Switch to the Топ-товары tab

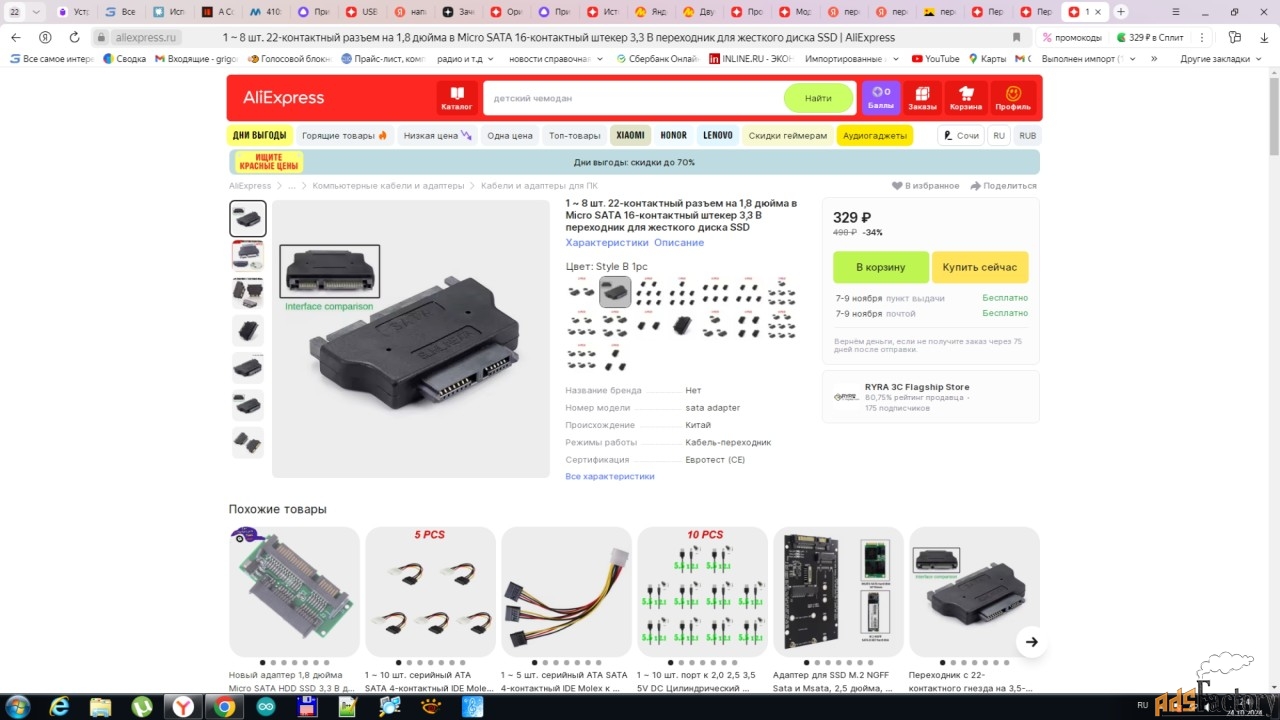(x=575, y=136)
